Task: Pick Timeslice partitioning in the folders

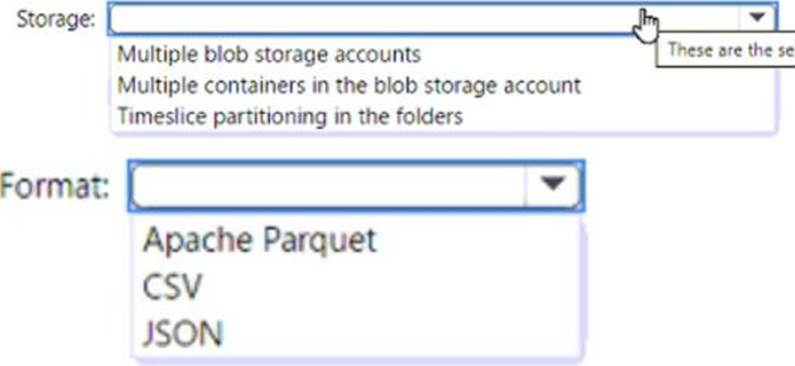Action: pos(290,116)
